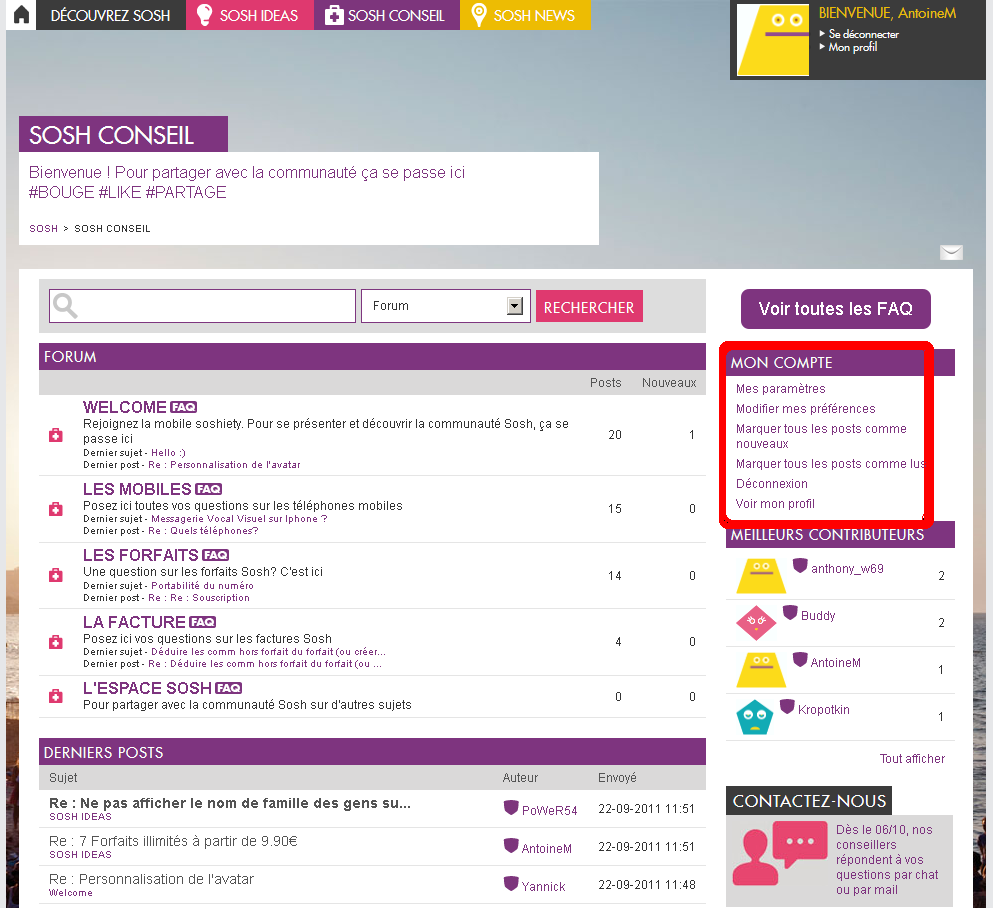
Task: Open the SOSH NEWS tab
Action: click(x=524, y=15)
